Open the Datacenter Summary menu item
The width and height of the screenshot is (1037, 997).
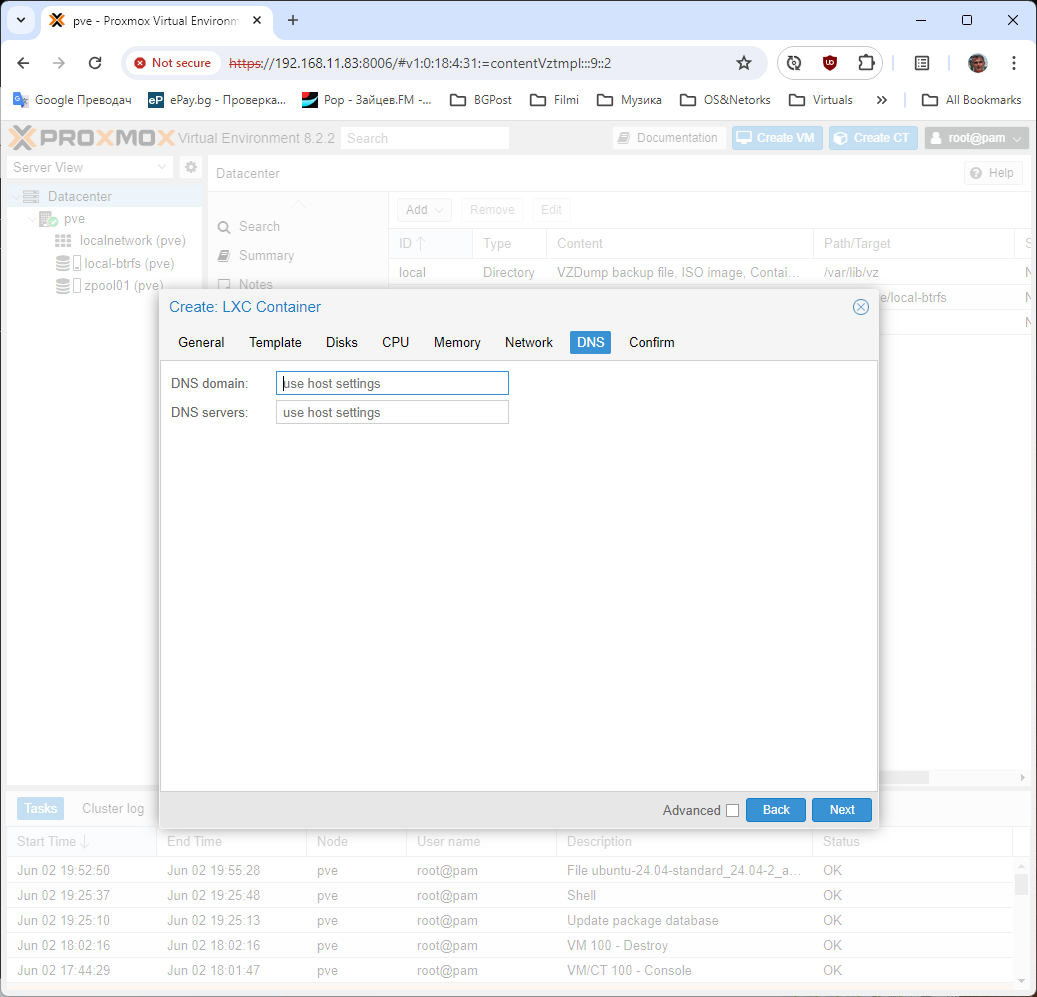tap(266, 256)
